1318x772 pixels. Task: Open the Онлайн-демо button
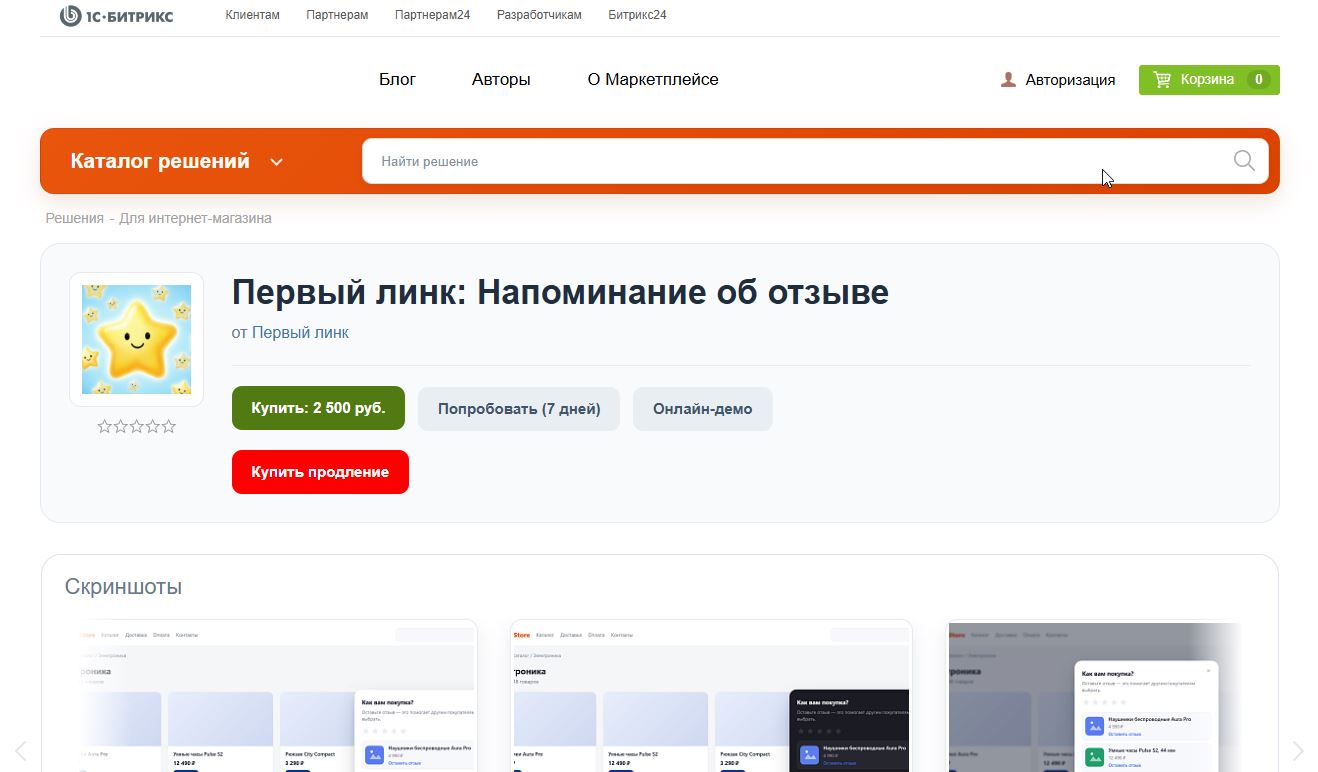click(x=703, y=409)
